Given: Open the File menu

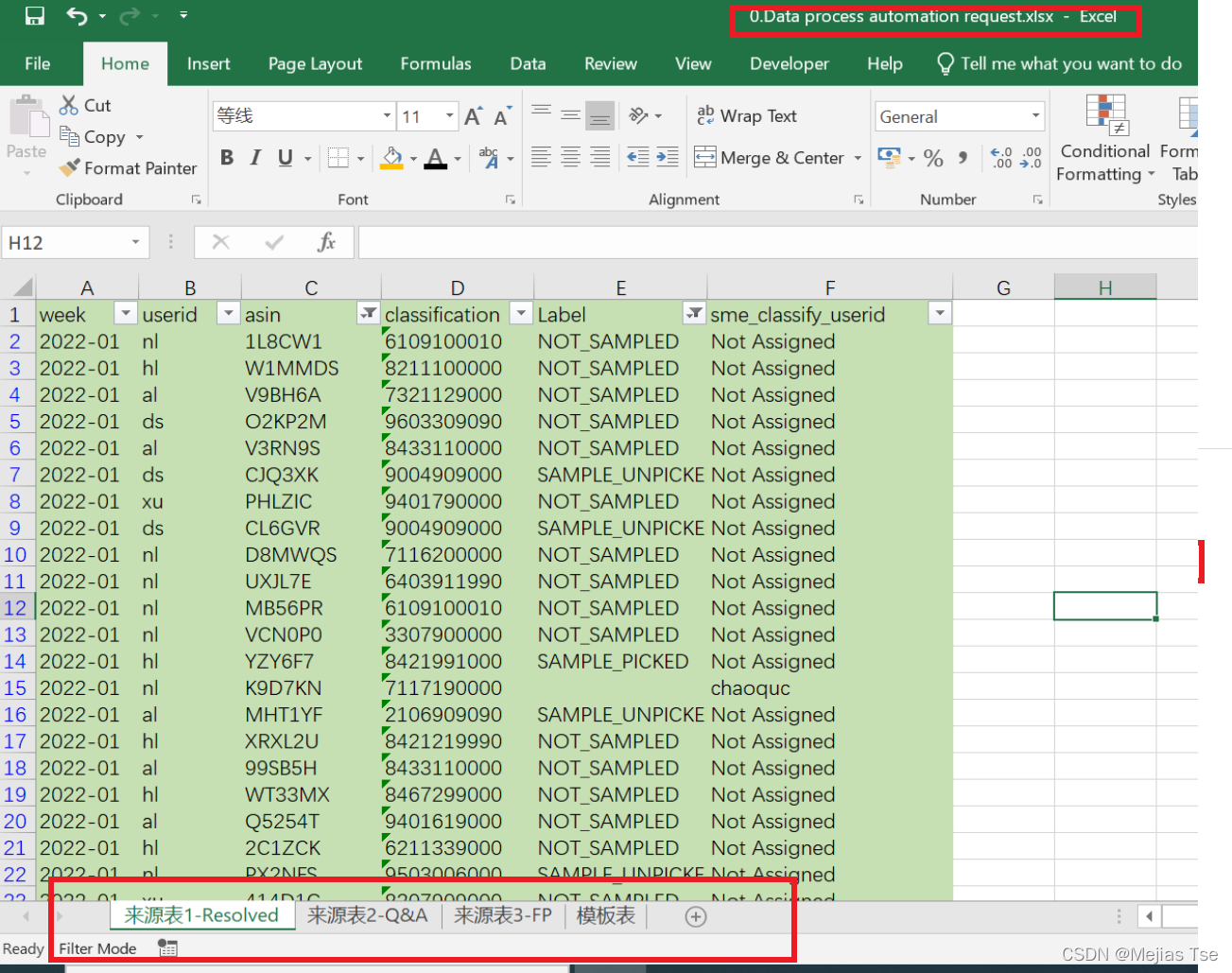Looking at the screenshot, I should (x=38, y=63).
